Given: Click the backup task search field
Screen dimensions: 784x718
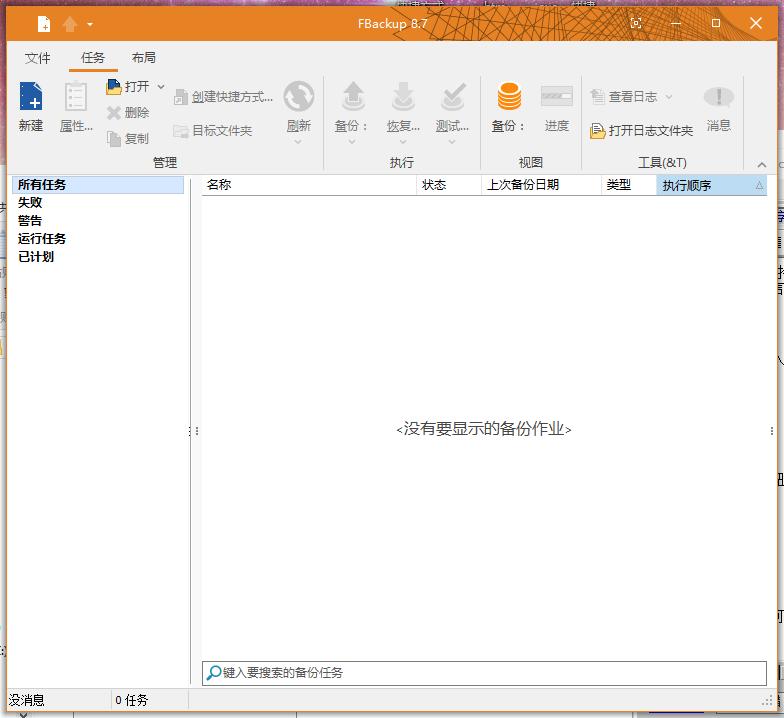Looking at the screenshot, I should coord(484,673).
